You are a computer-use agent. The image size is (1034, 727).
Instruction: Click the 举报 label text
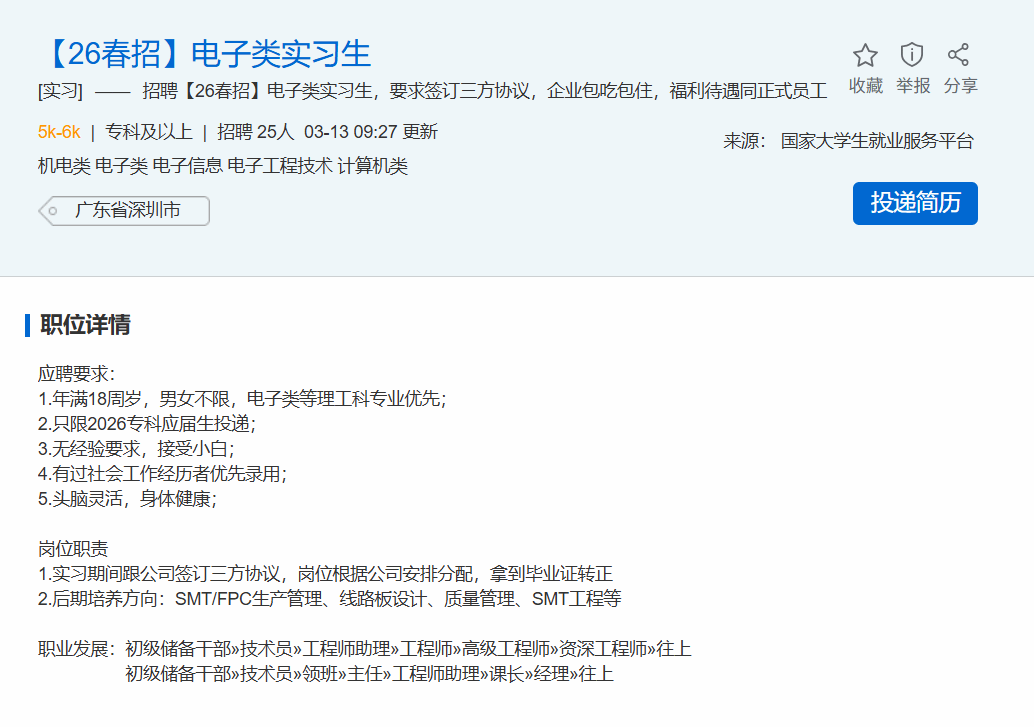click(912, 86)
